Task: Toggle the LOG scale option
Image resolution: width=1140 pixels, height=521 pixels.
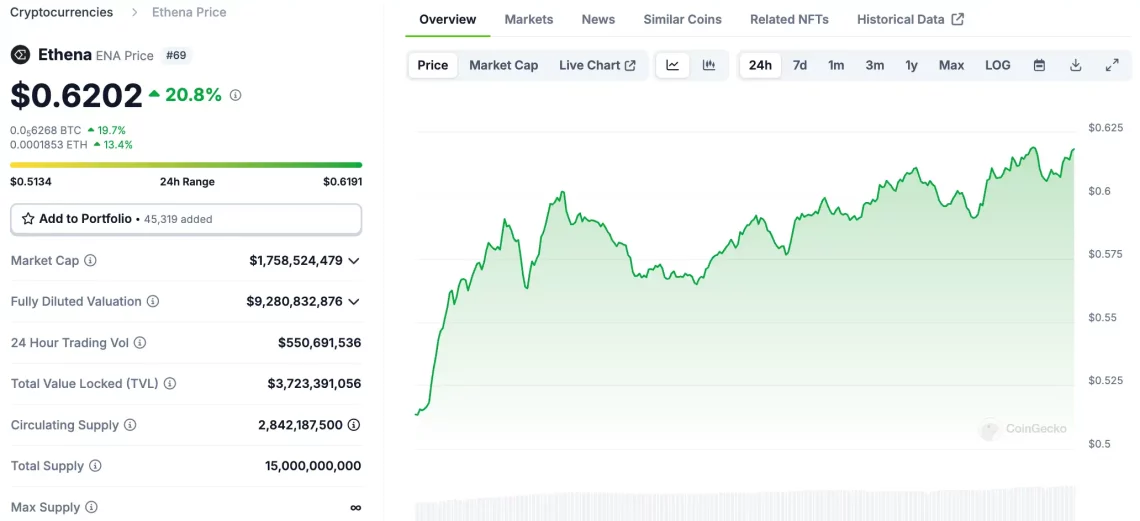Action: pos(998,65)
